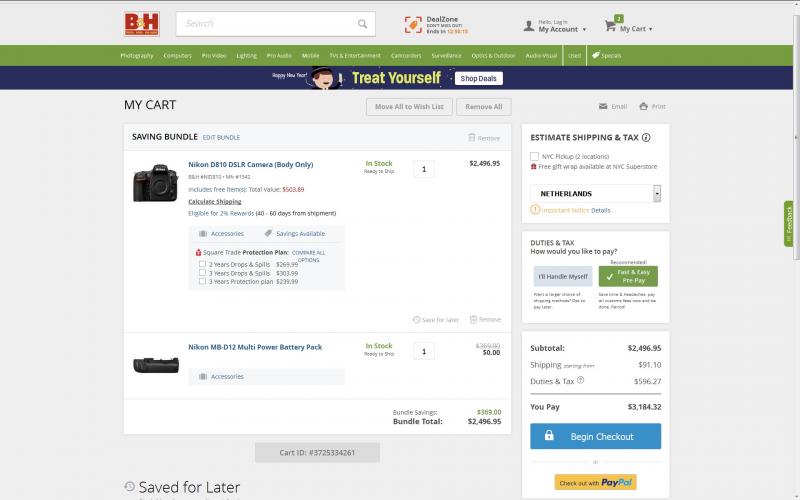This screenshot has height=500, width=800.
Task: Click the Duties & Tax help icon
Action: [580, 380]
